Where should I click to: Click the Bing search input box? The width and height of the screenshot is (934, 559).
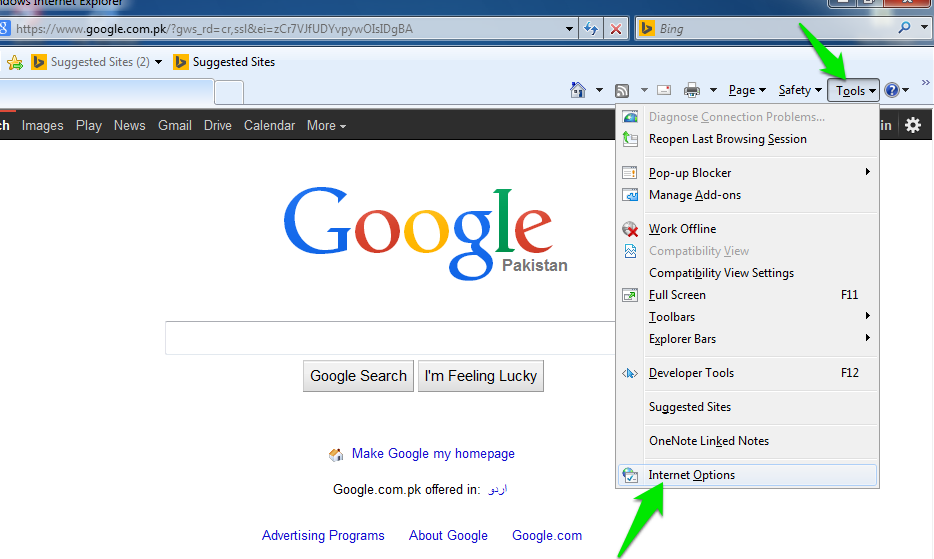pyautogui.click(x=774, y=28)
